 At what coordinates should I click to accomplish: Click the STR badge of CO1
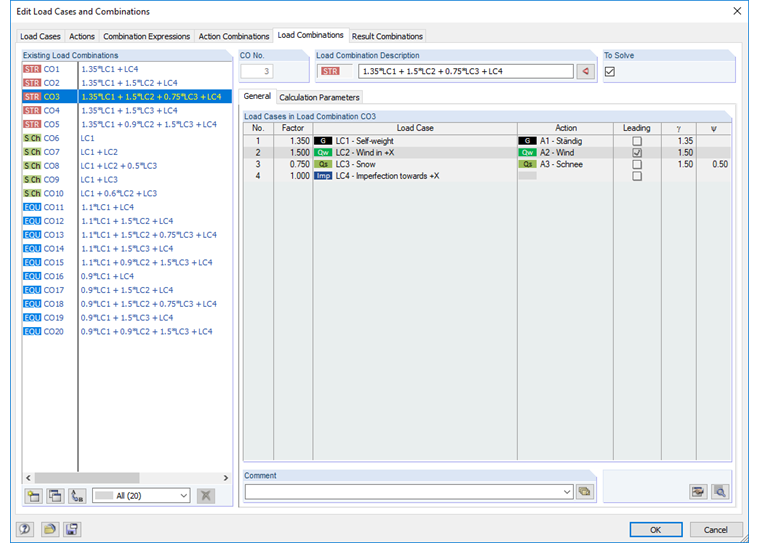pos(32,69)
